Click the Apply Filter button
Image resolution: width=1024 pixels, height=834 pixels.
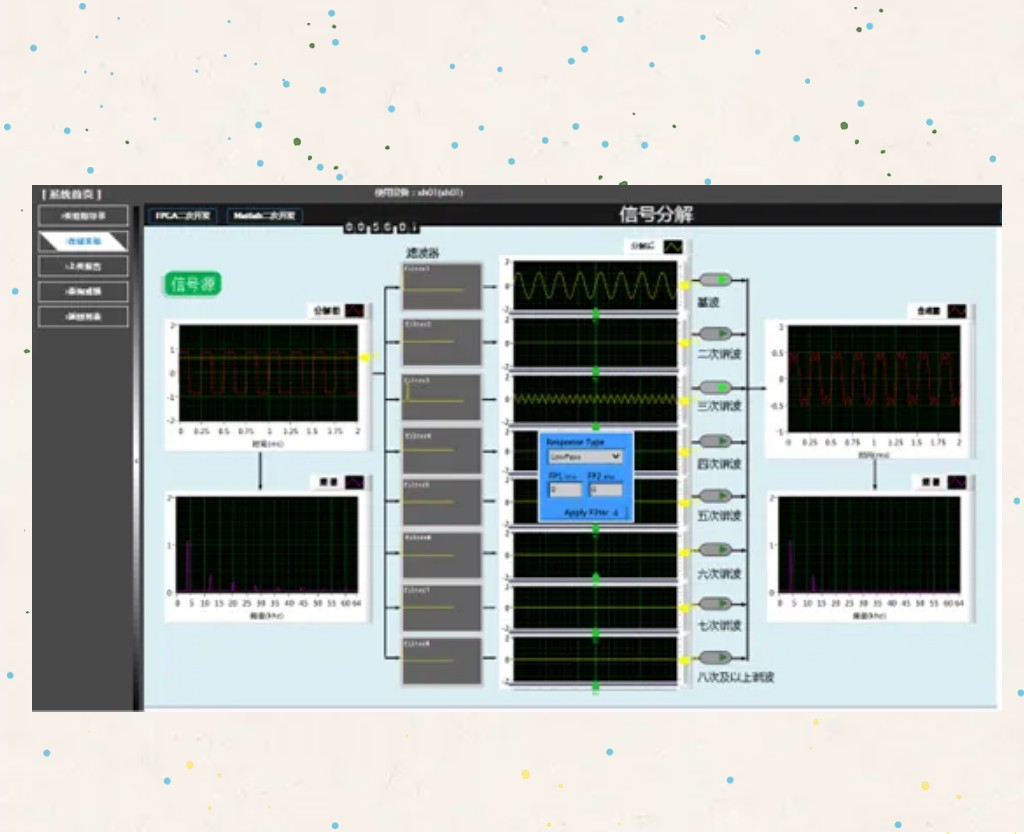tap(590, 513)
